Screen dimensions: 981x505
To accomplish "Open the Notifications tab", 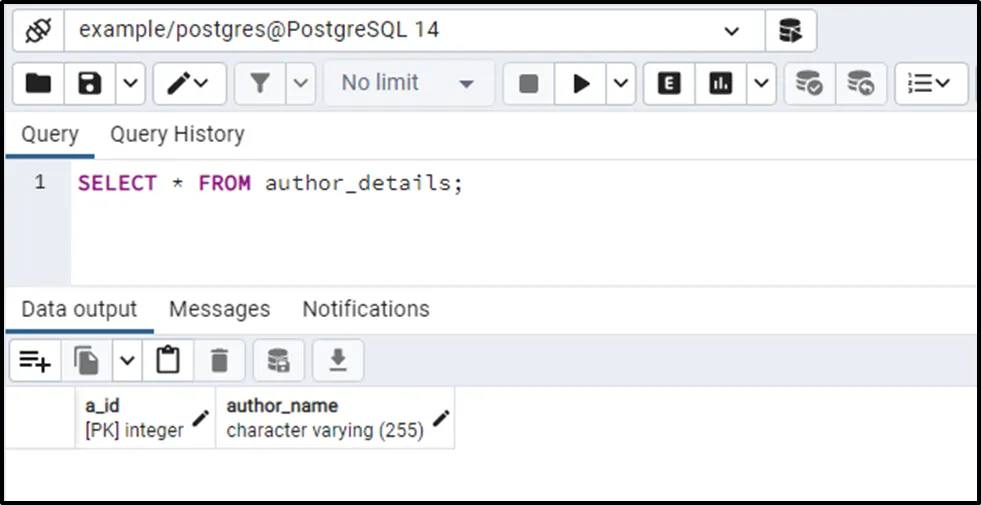I will tap(366, 310).
